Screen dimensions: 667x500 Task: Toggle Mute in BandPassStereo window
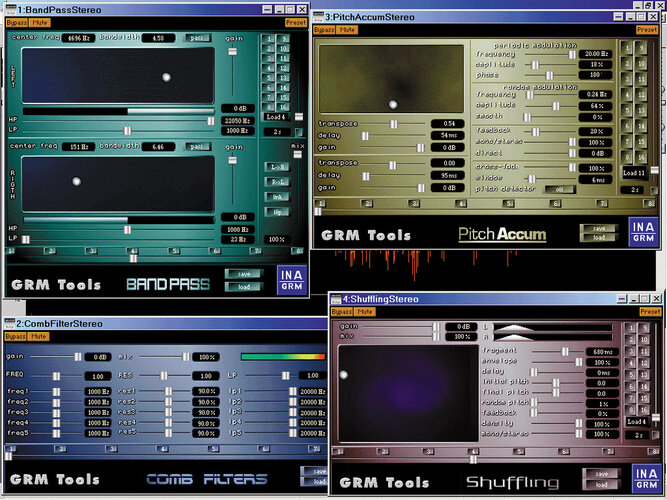click(40, 23)
